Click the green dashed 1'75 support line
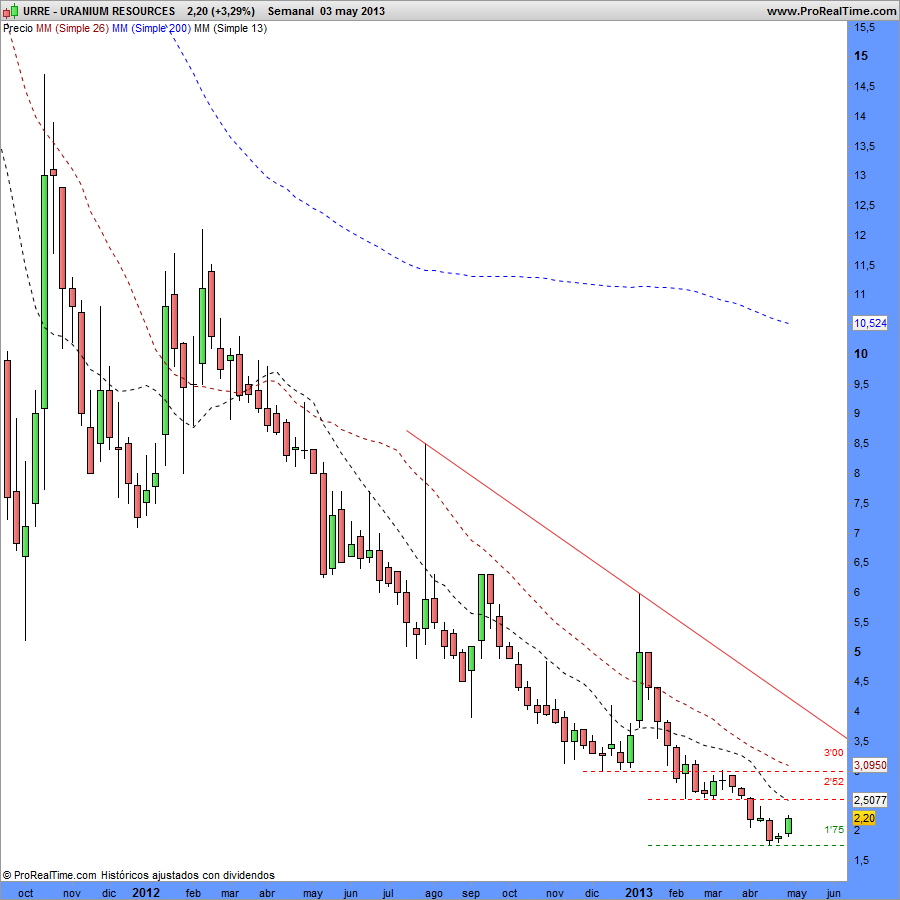Image resolution: width=900 pixels, height=900 pixels. (x=746, y=845)
